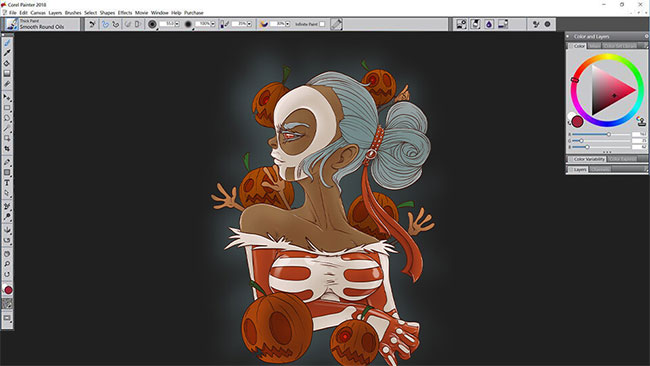Switch to the Color Set Libraries tab
This screenshot has height=366, width=650.
pos(620,46)
